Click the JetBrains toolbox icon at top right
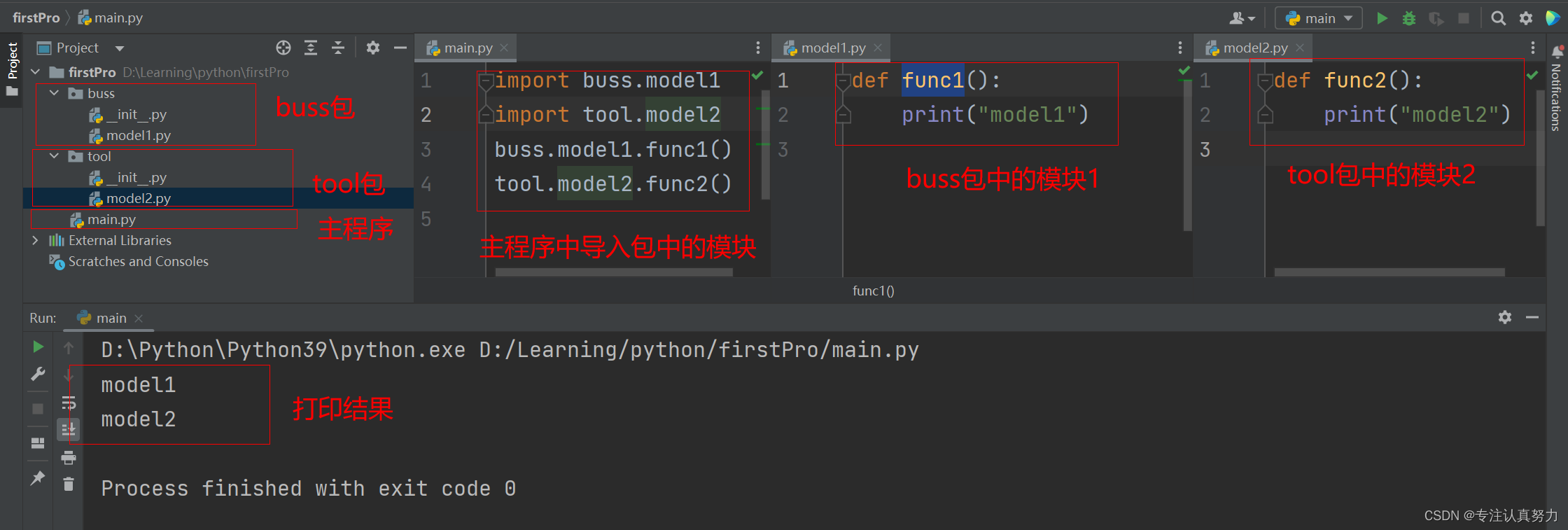Screen dimensions: 1568x530 coord(1553,18)
